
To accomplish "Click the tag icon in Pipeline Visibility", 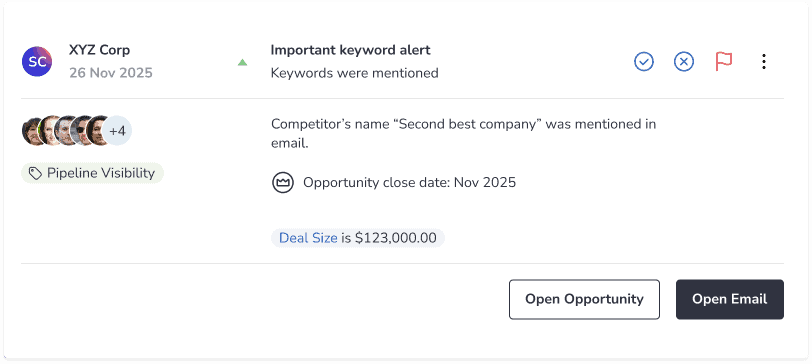I will (x=35, y=174).
